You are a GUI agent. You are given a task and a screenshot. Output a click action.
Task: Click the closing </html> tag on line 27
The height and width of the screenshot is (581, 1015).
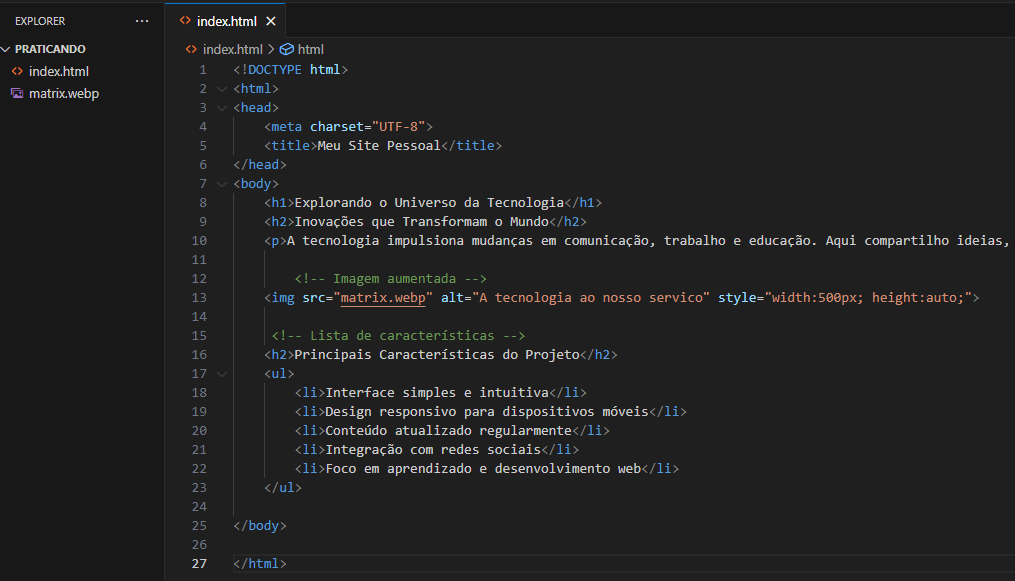pos(260,564)
